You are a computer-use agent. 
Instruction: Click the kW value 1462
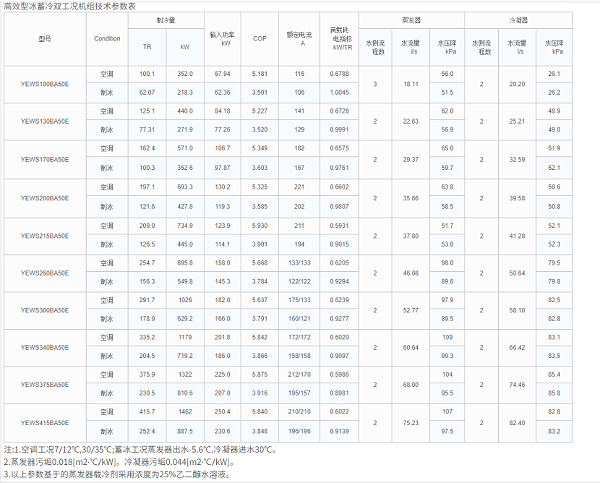185,411
